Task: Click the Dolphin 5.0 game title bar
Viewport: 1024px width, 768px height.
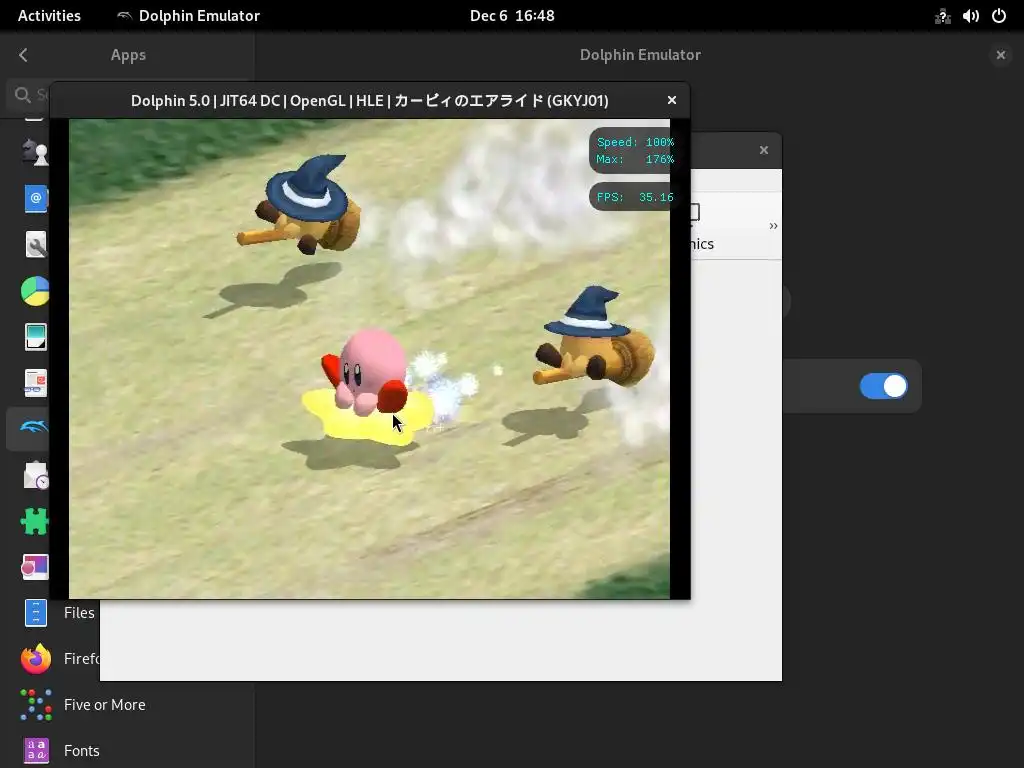Action: pyautogui.click(x=370, y=101)
